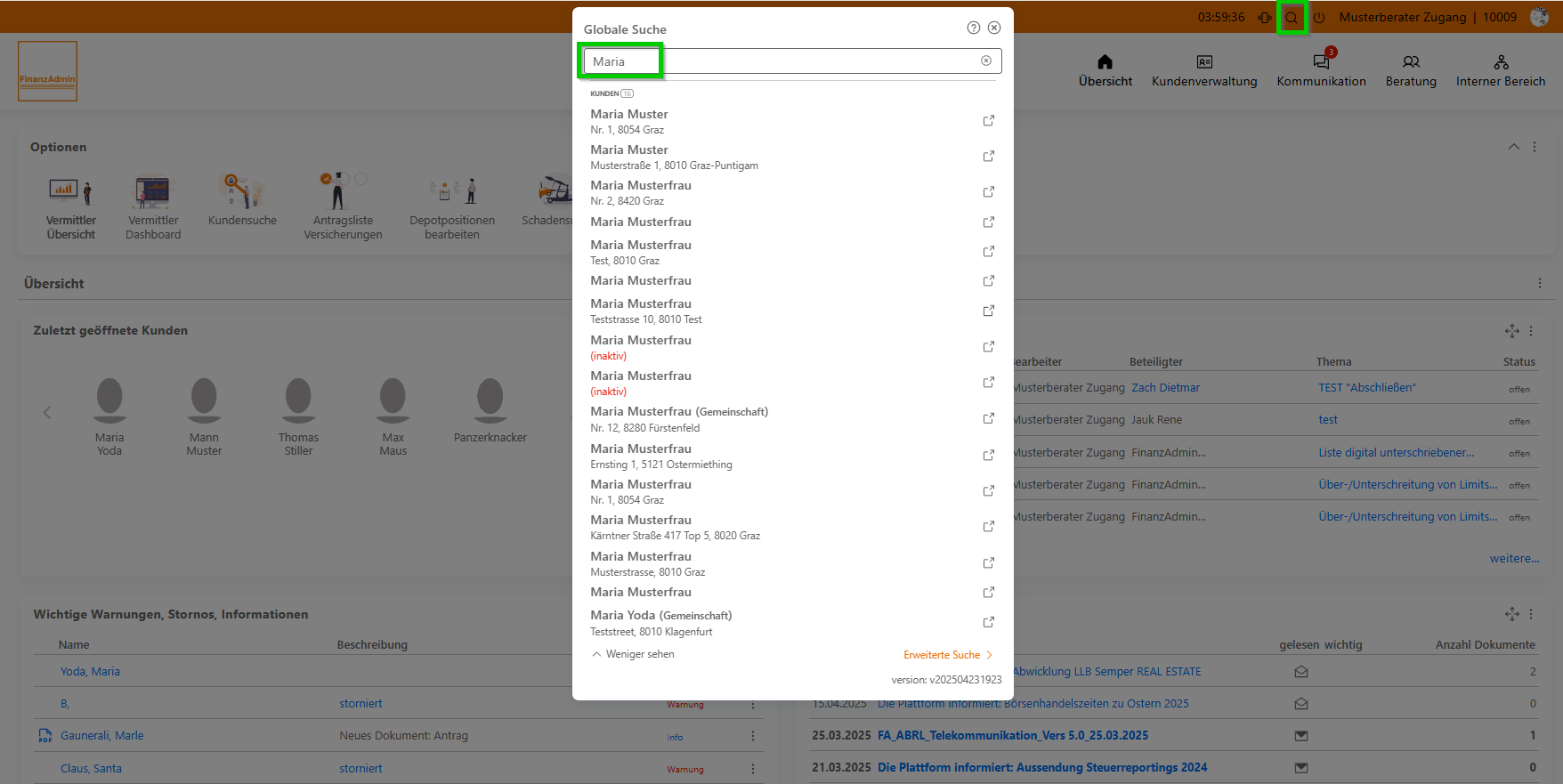Click the weitere... link
This screenshot has height=784, width=1563.
click(1513, 559)
